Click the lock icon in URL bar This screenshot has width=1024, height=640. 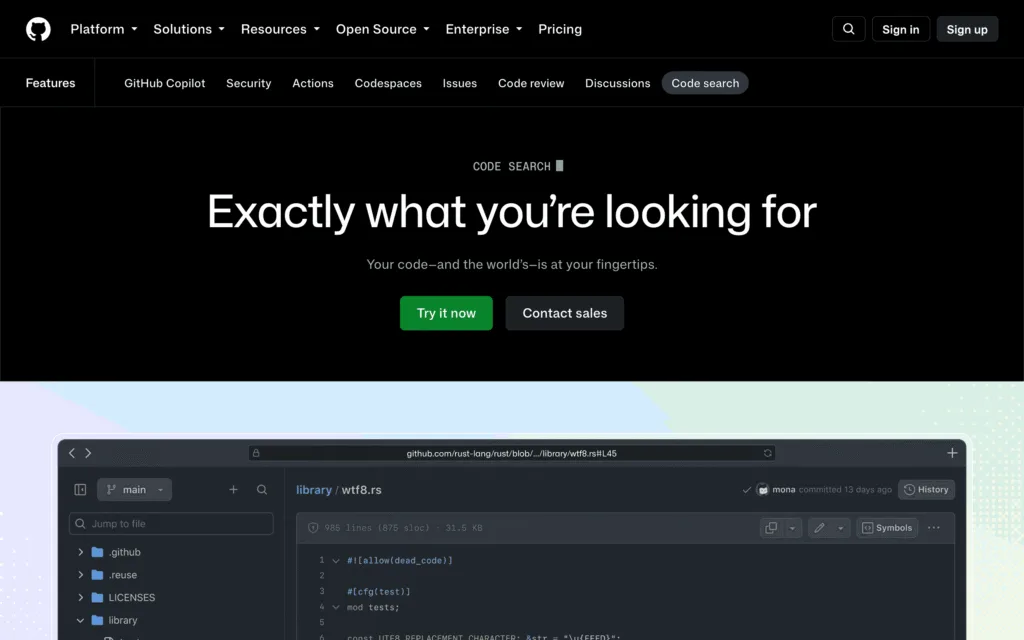click(x=256, y=453)
